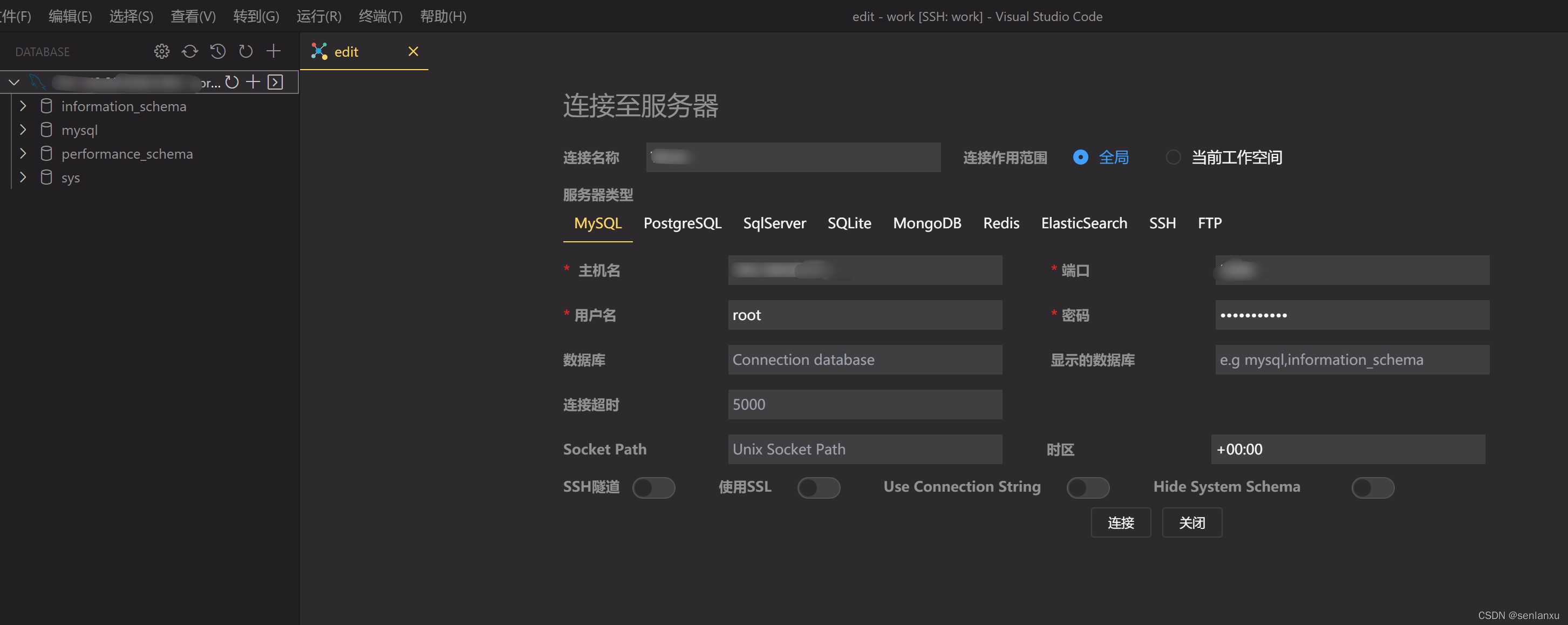
Task: Click the 密码 password field
Action: (x=1352, y=315)
